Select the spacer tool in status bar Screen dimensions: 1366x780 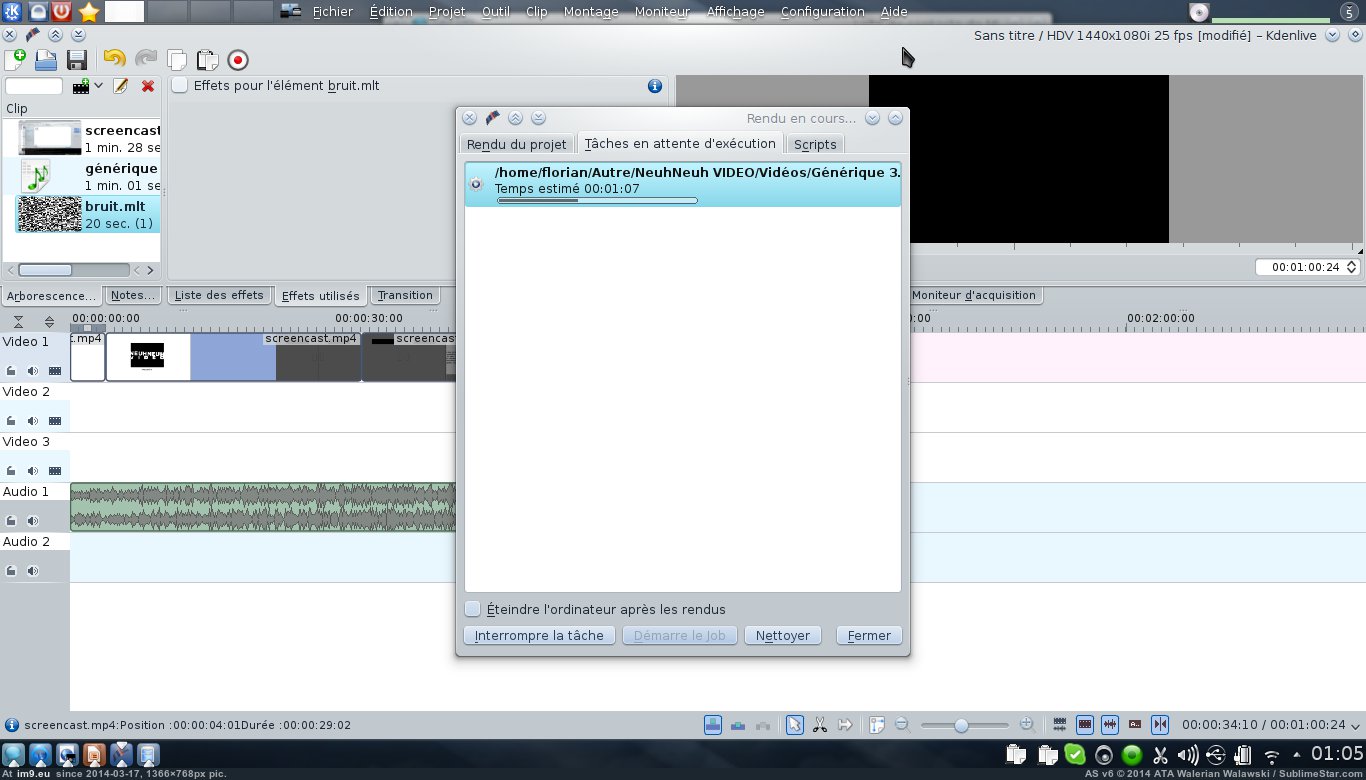pos(845,725)
